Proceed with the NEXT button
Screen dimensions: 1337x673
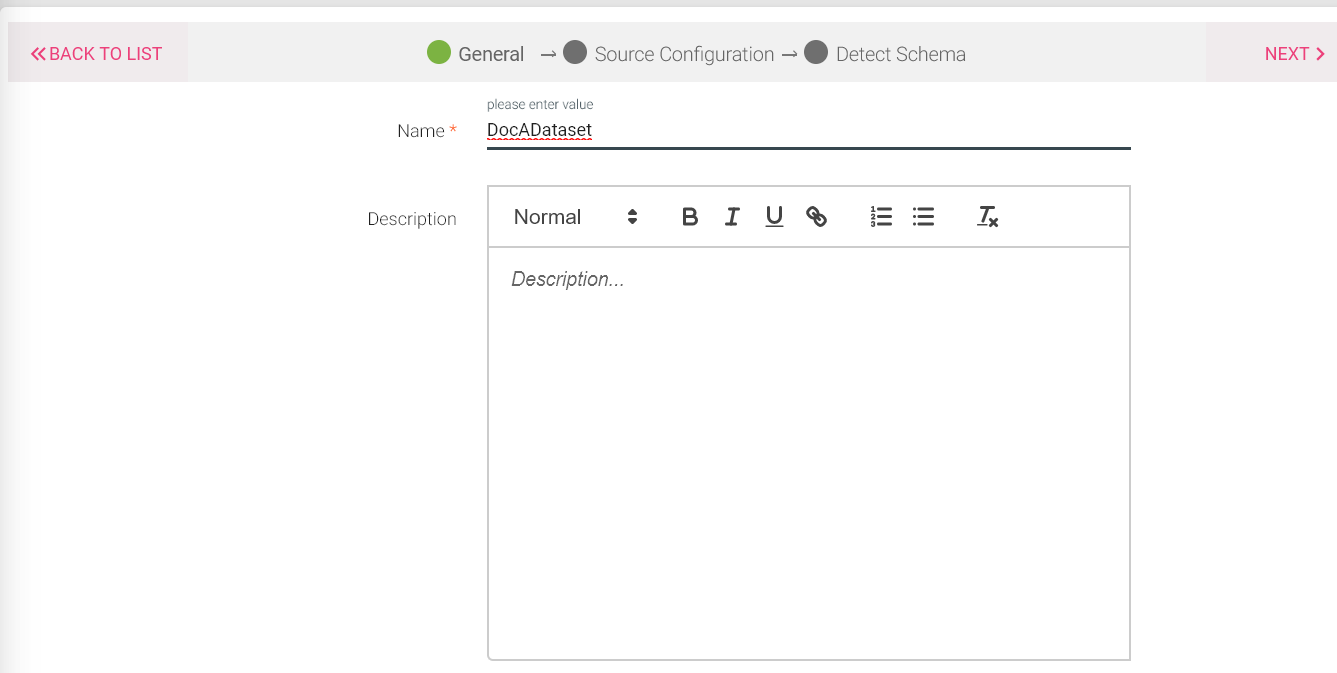(x=1294, y=54)
